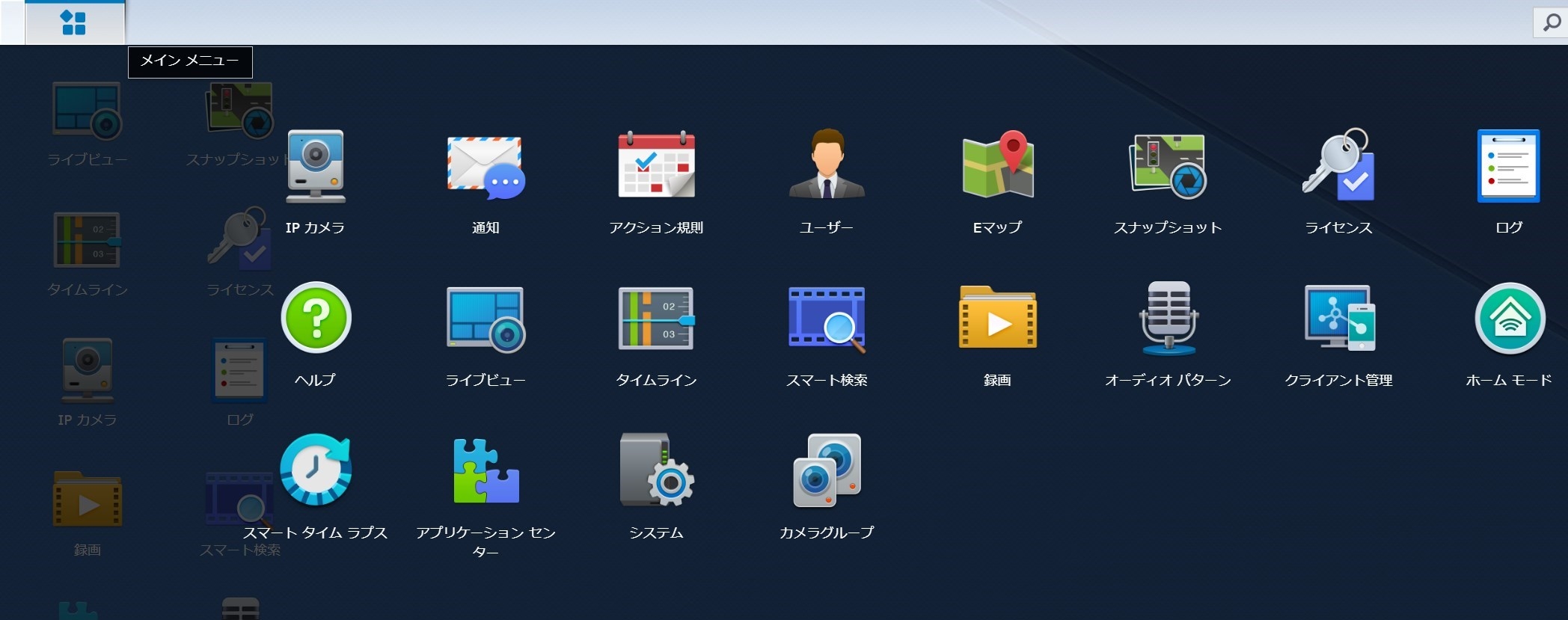The height and width of the screenshot is (620, 1568).
Task: Open ライセンス key icon in main menu
Action: coord(1338,168)
